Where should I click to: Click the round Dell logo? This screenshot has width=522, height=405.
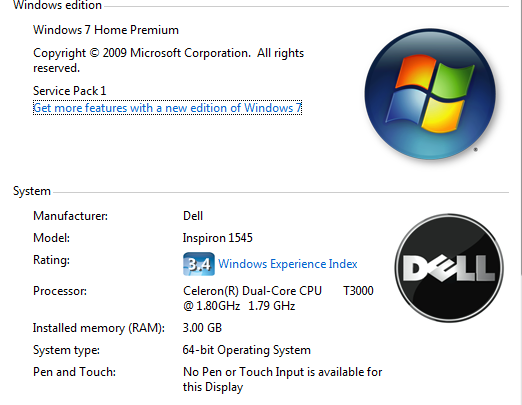[x=449, y=268]
